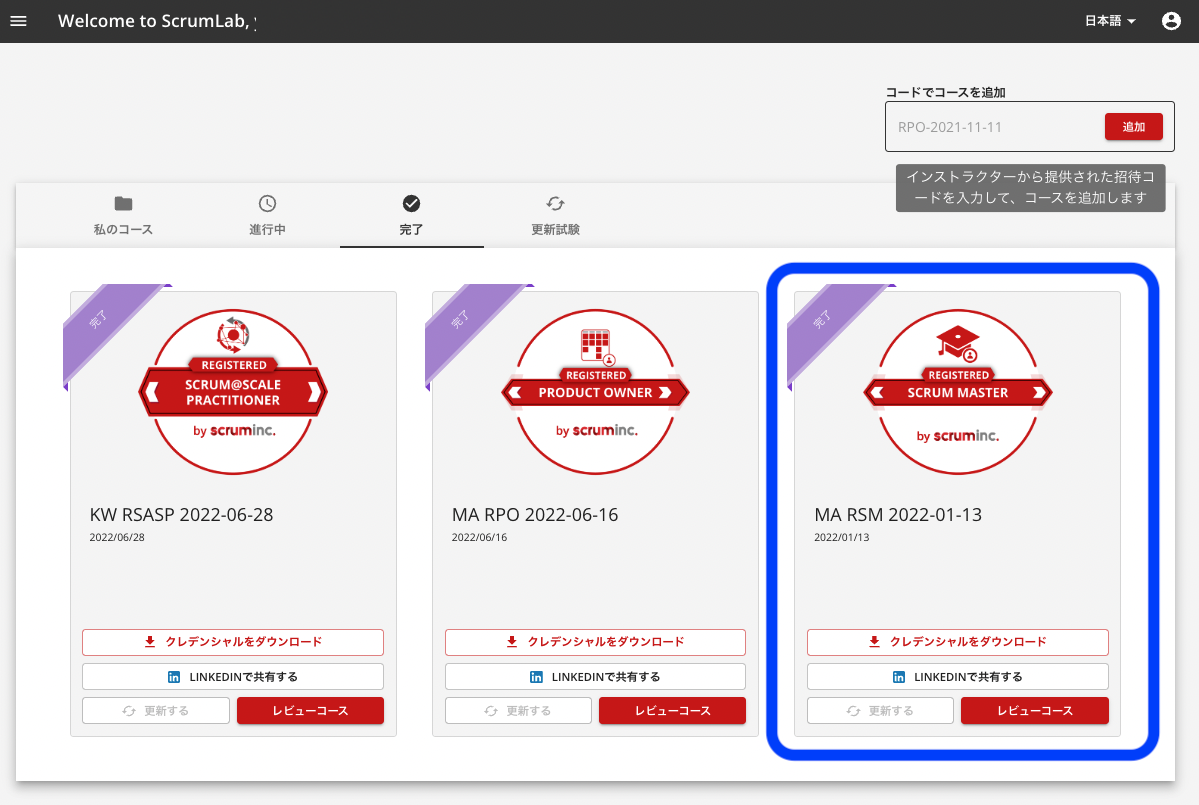Download credential for KW RSASP 2022-06-28
Screen dimensions: 1199x805
pyautogui.click(x=233, y=642)
